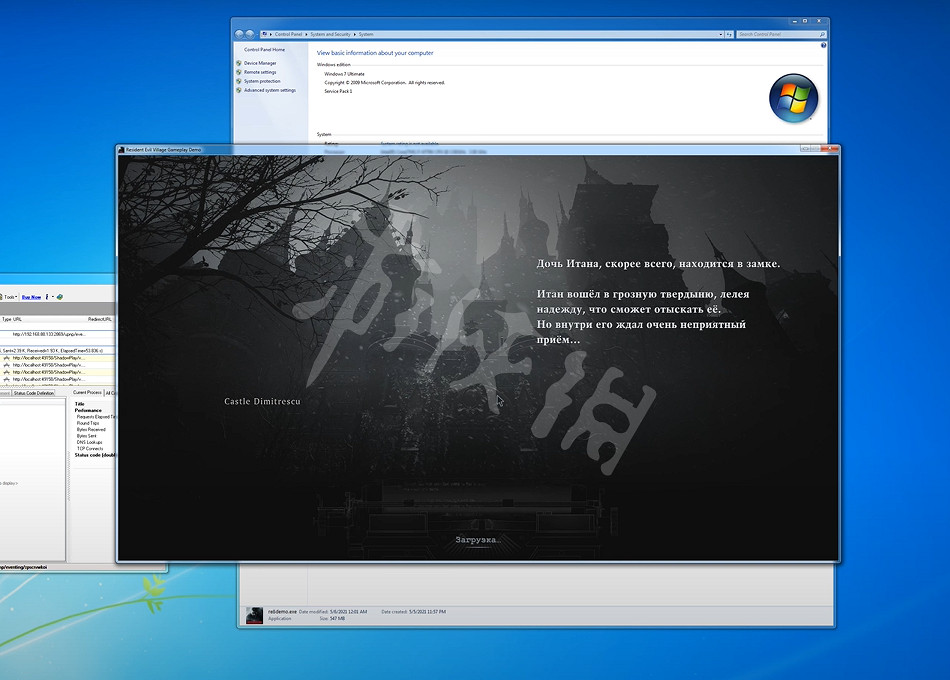The height and width of the screenshot is (680, 950).
Task: Click the Windows flag logo in the System window
Action: click(x=793, y=99)
